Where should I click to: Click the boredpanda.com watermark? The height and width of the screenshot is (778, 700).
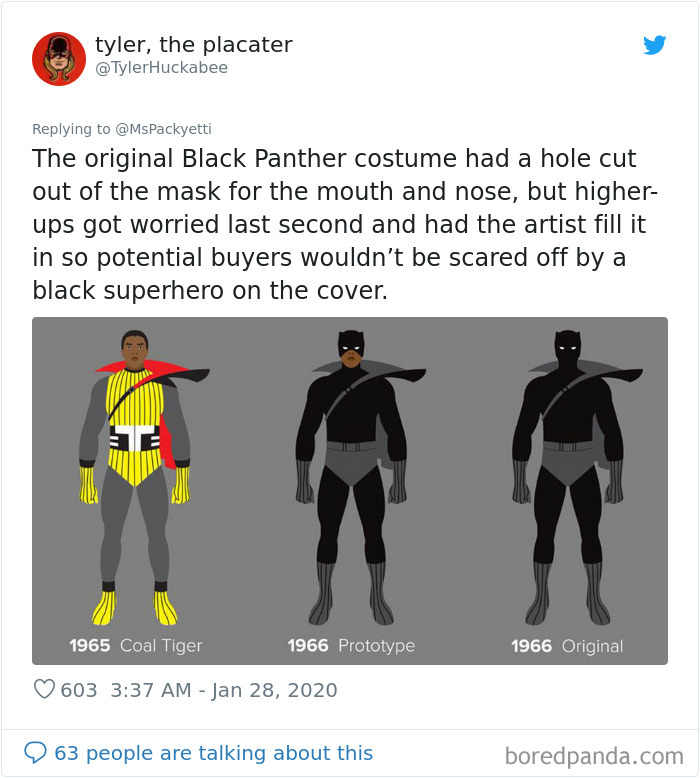coord(594,756)
